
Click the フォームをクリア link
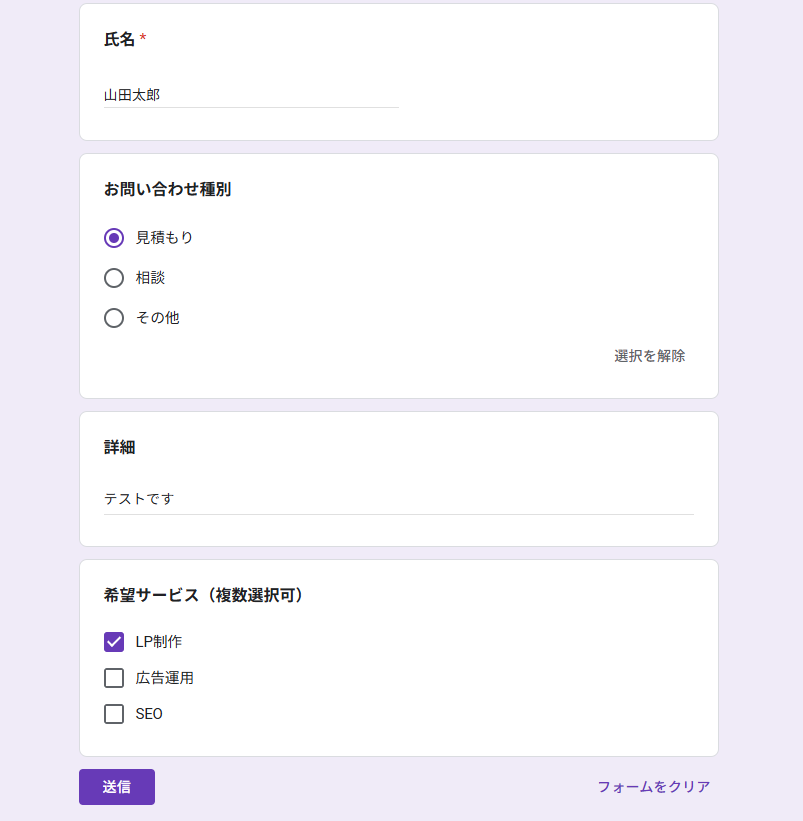[654, 787]
